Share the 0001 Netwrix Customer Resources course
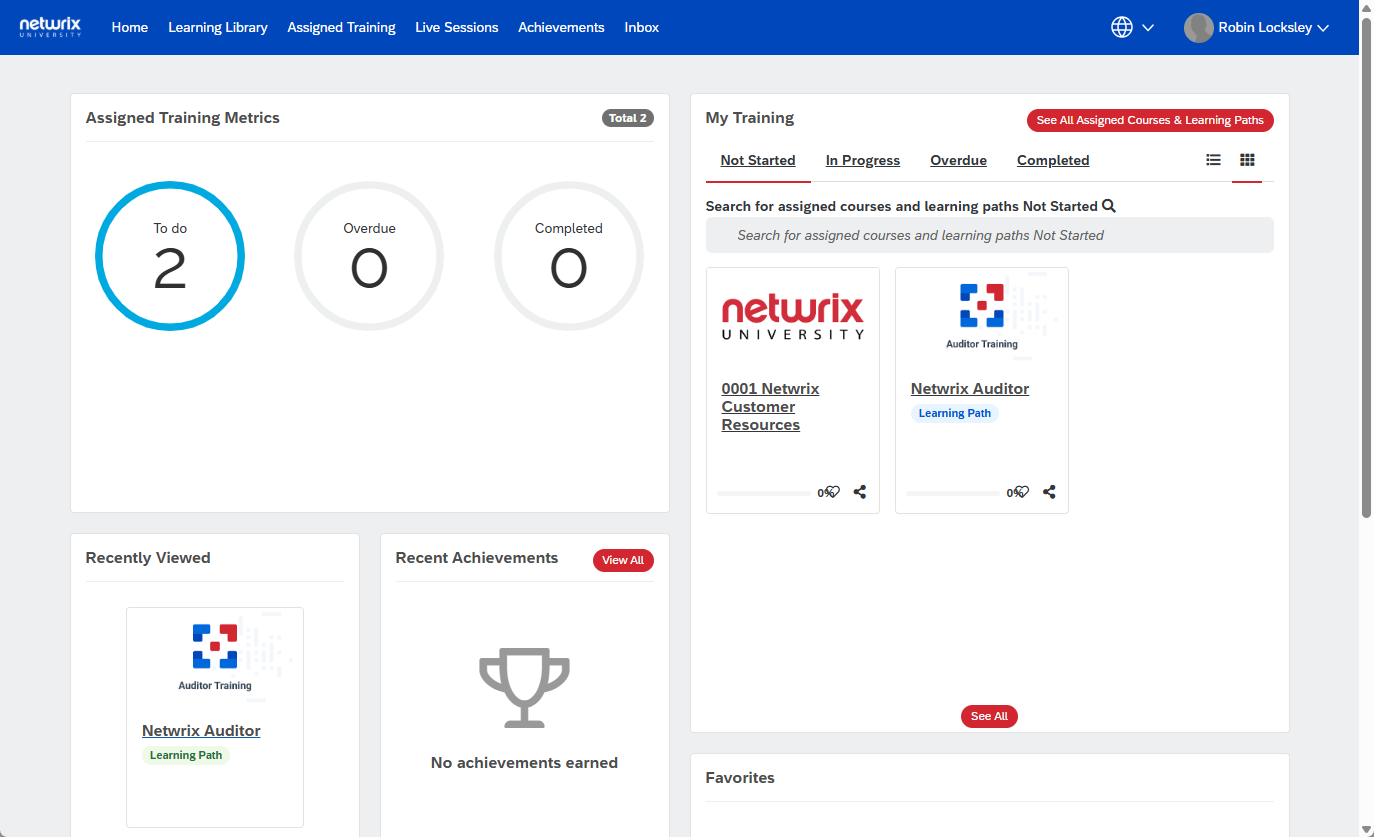Image resolution: width=1374 pixels, height=837 pixels. point(860,492)
